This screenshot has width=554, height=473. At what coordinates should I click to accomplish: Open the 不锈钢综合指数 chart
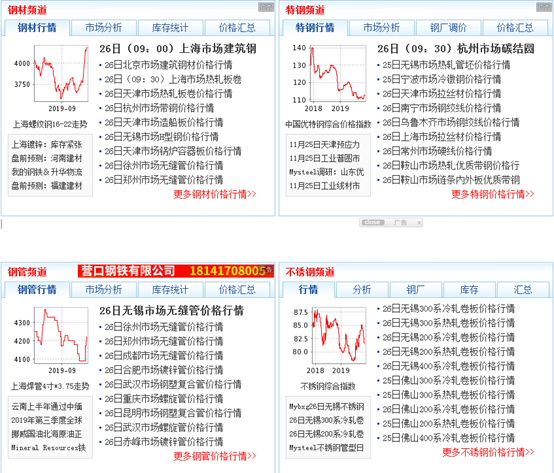click(329, 339)
